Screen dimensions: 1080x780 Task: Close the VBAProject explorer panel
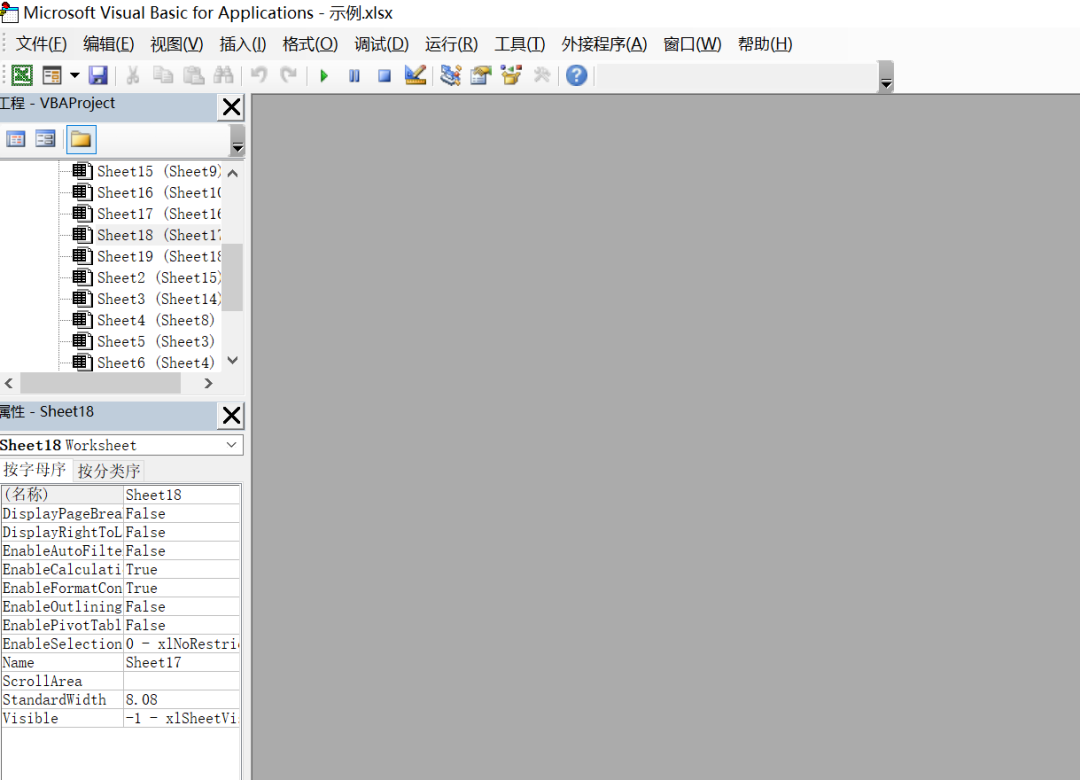click(231, 107)
